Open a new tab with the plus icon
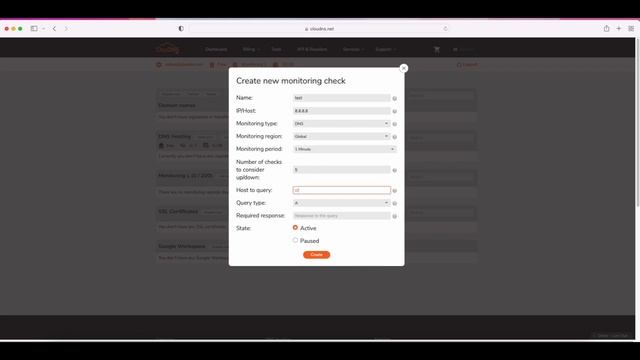640x360 pixels. 619,29
